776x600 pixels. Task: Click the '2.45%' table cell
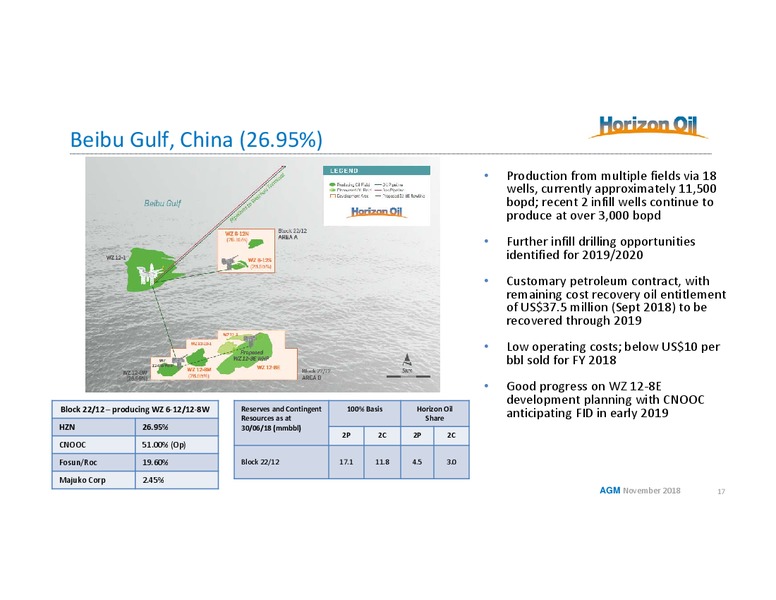177,480
